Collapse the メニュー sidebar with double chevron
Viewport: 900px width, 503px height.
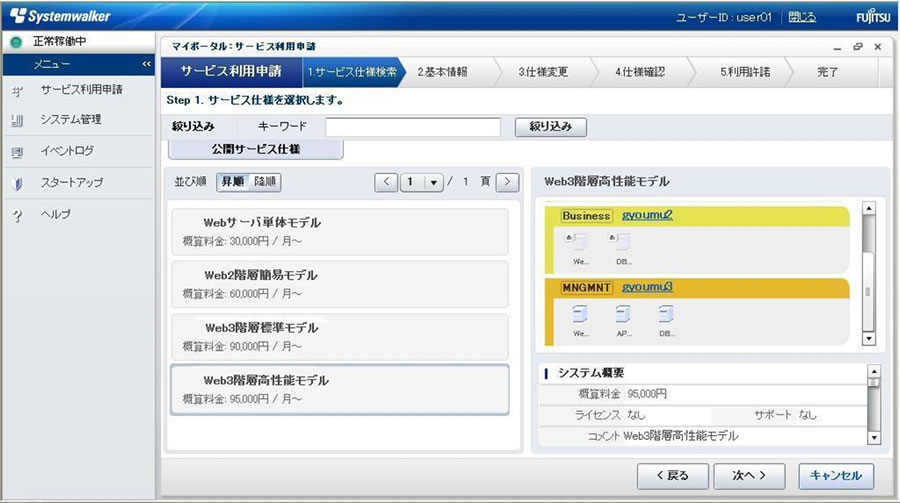(147, 64)
